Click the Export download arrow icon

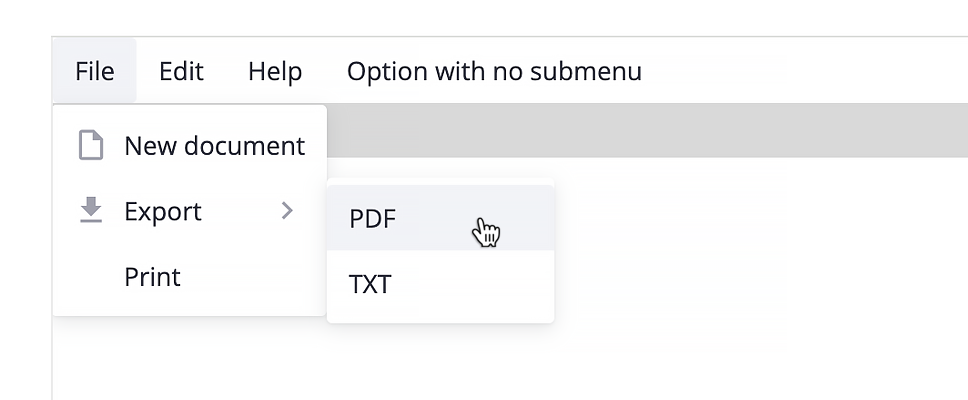pos(91,210)
